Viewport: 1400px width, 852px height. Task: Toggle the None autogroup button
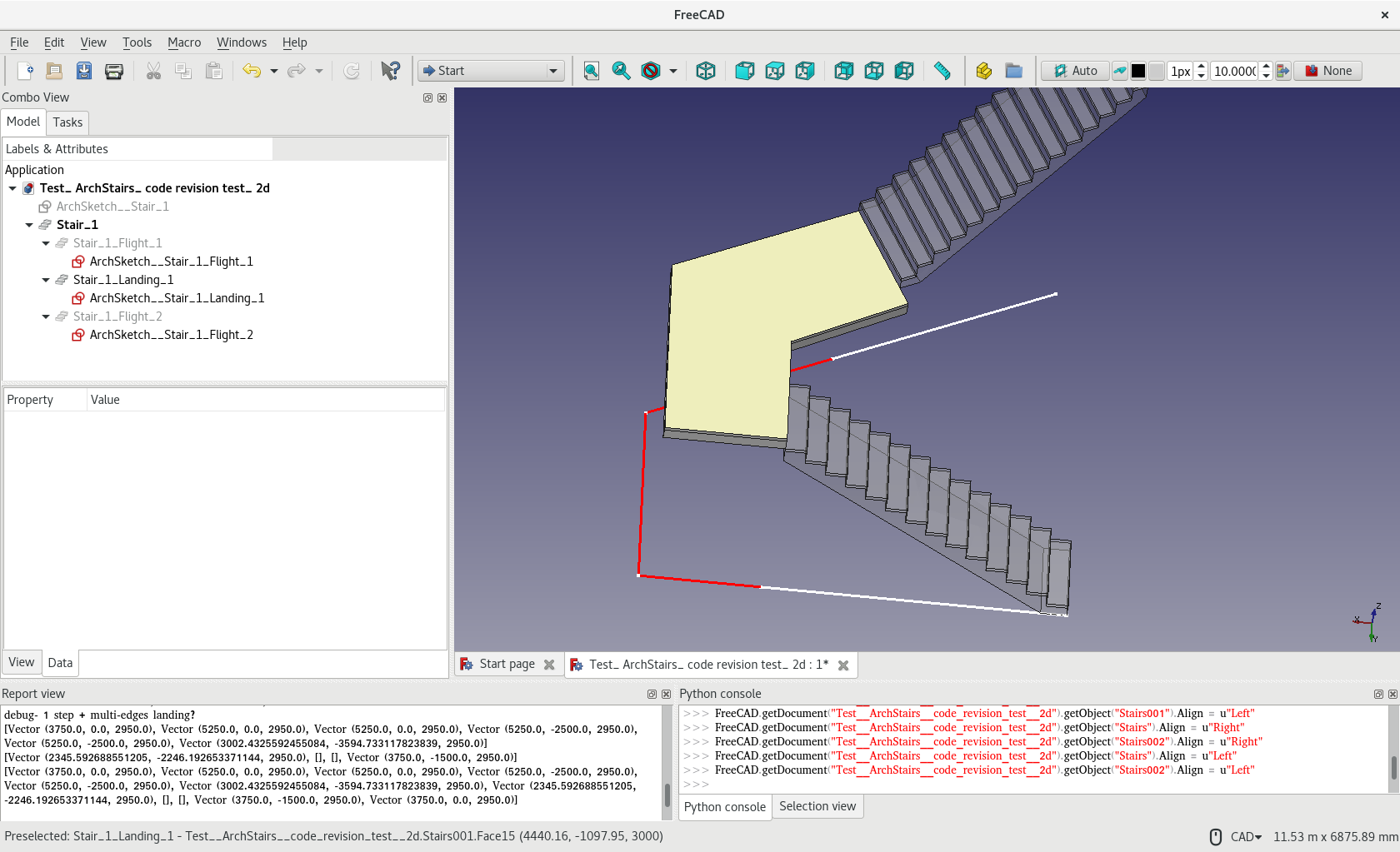click(1328, 71)
